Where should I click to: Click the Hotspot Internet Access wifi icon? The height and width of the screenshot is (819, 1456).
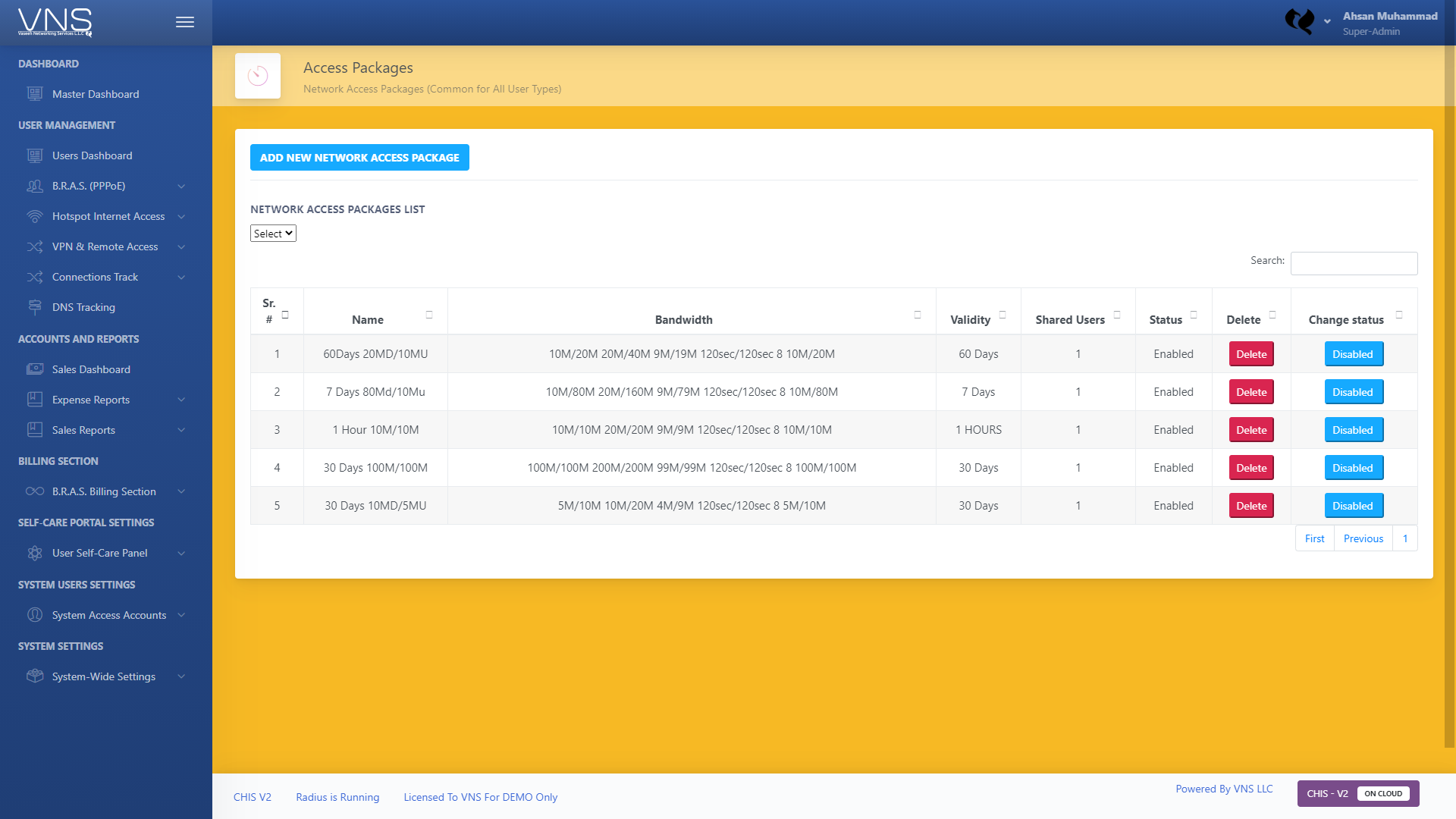[x=35, y=216]
